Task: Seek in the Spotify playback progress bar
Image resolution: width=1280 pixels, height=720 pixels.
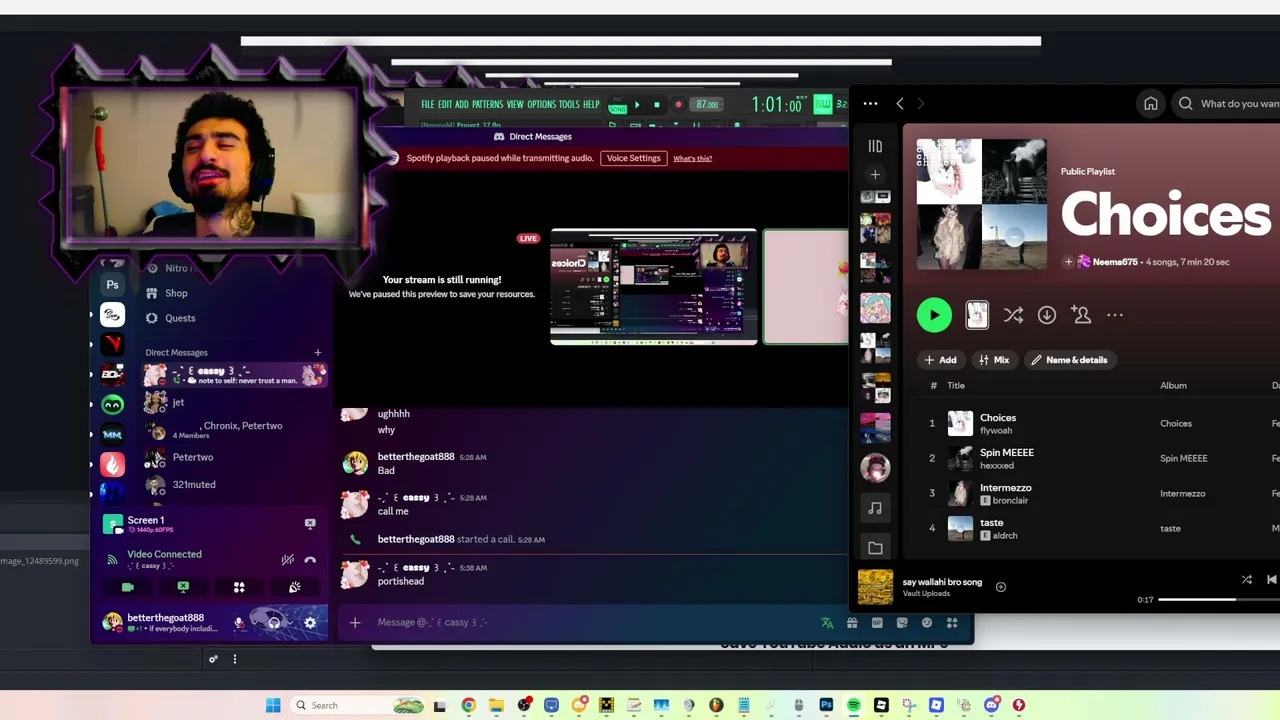Action: [x=1219, y=599]
